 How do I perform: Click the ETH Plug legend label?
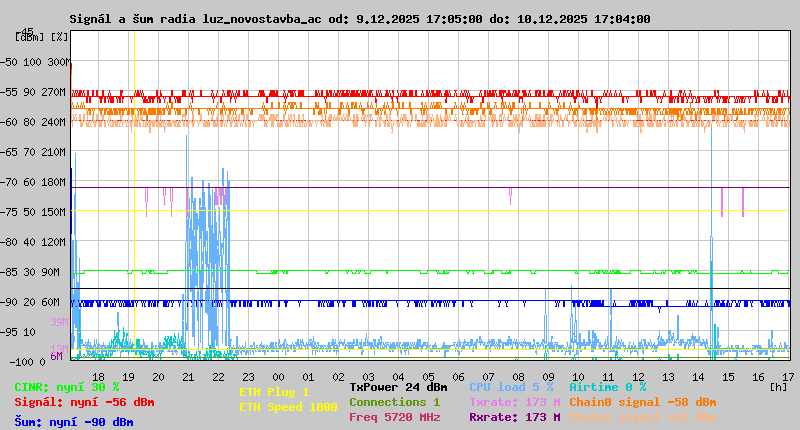275,392
